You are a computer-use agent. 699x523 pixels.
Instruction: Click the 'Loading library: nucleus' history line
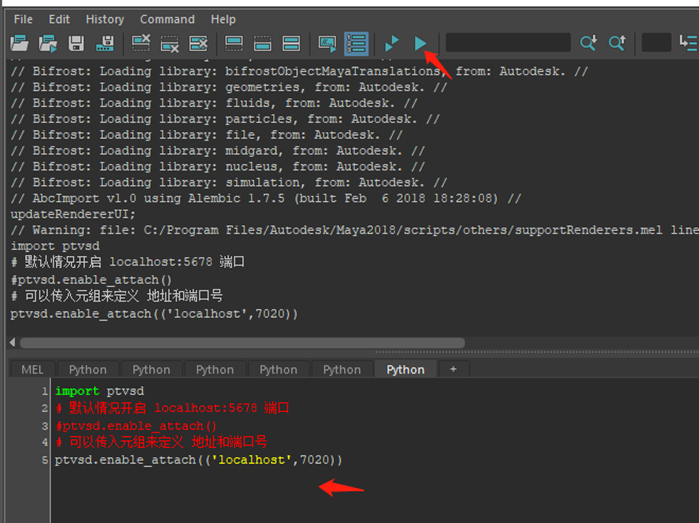point(218,167)
